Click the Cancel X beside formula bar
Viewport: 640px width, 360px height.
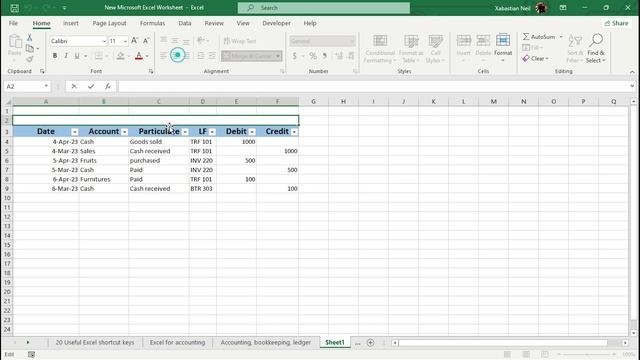point(74,86)
